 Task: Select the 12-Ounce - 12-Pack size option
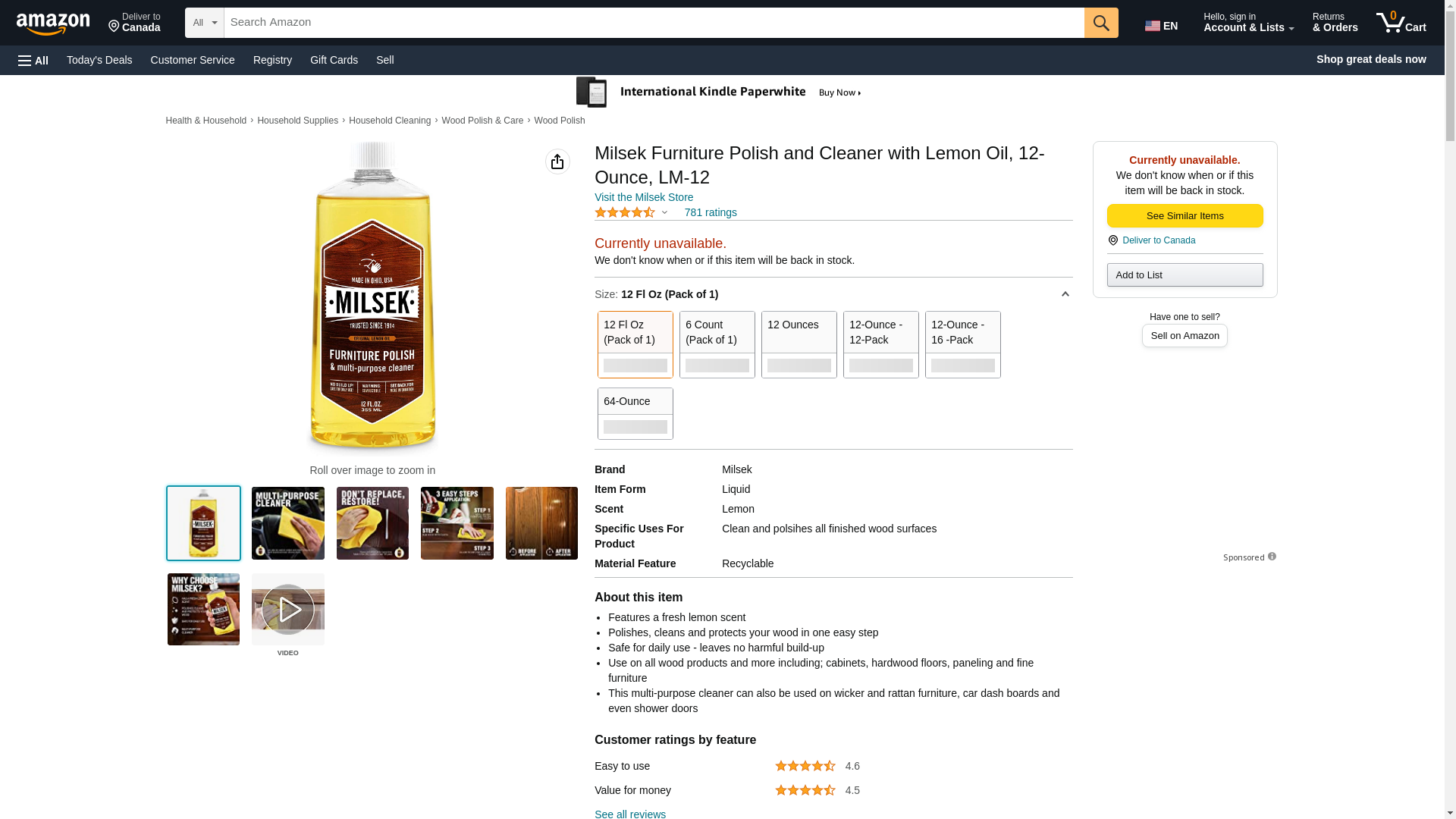click(880, 344)
